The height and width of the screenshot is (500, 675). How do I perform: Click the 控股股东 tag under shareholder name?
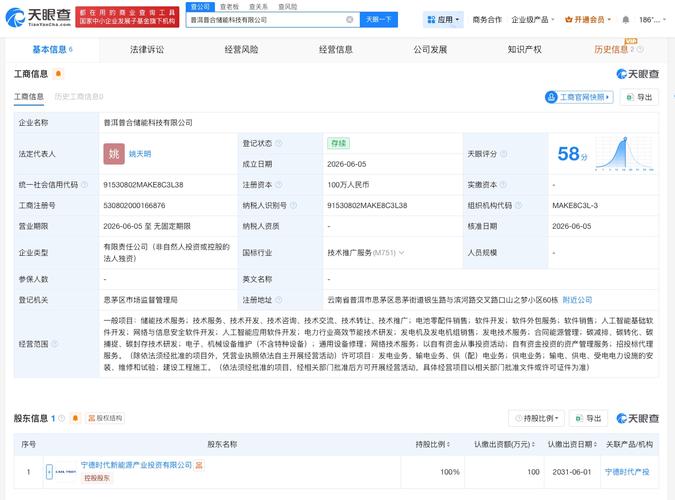point(97,478)
